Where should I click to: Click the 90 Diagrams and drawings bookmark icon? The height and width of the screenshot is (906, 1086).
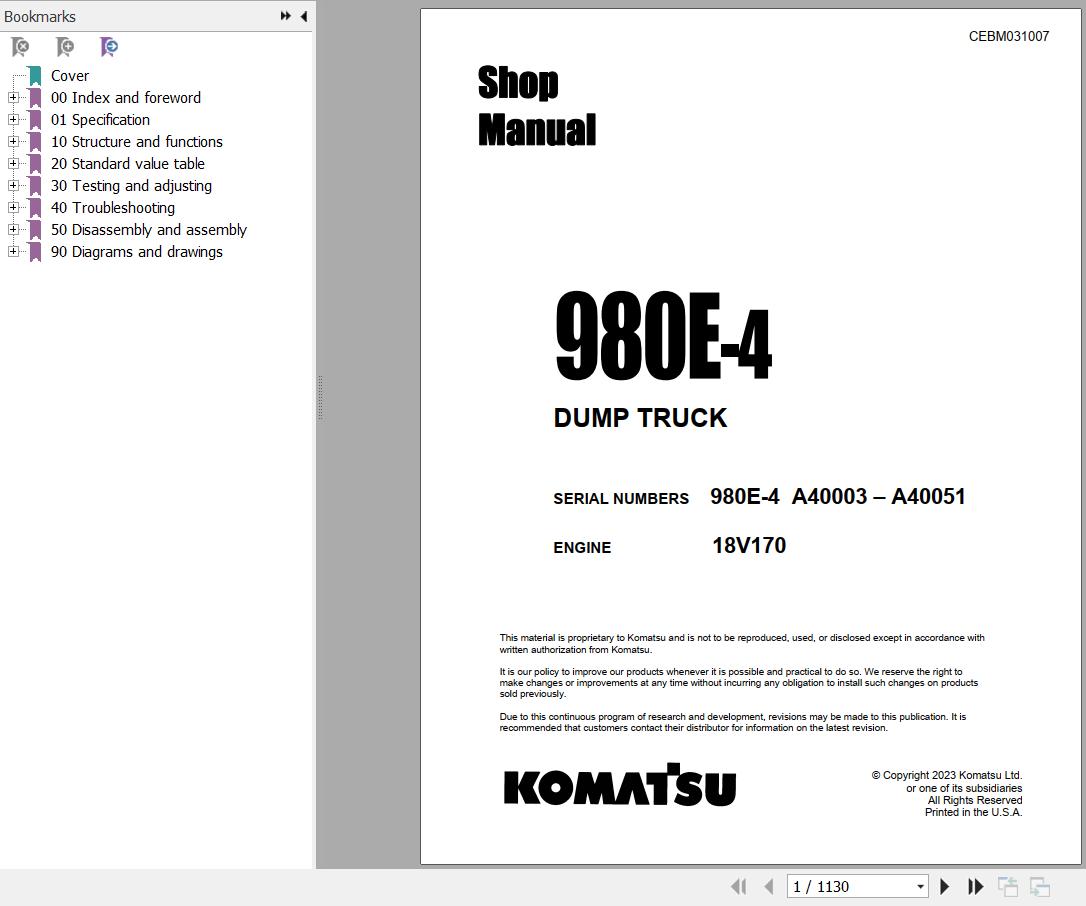pos(35,252)
